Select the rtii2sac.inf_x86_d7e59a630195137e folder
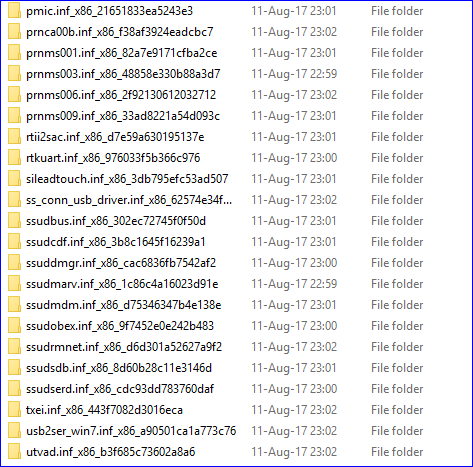Screen dimensions: 473x467 (115, 137)
